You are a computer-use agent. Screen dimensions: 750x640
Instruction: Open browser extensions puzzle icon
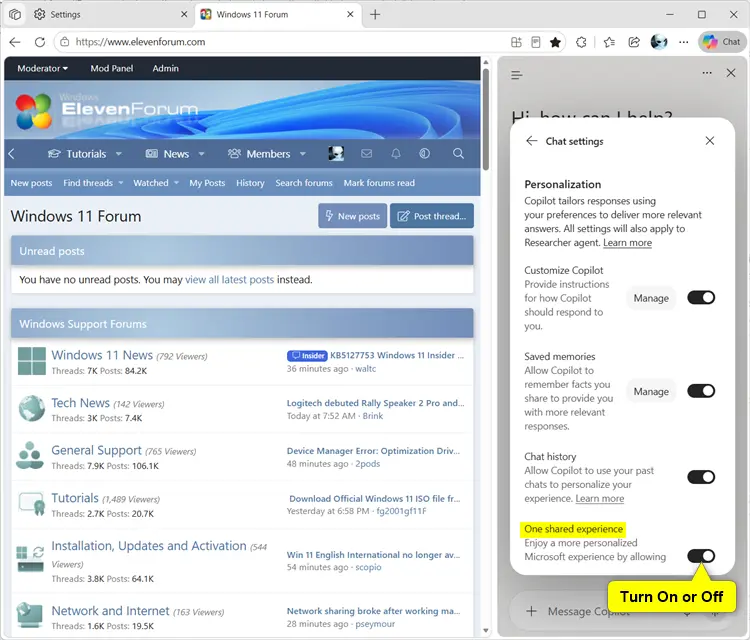pyautogui.click(x=581, y=42)
